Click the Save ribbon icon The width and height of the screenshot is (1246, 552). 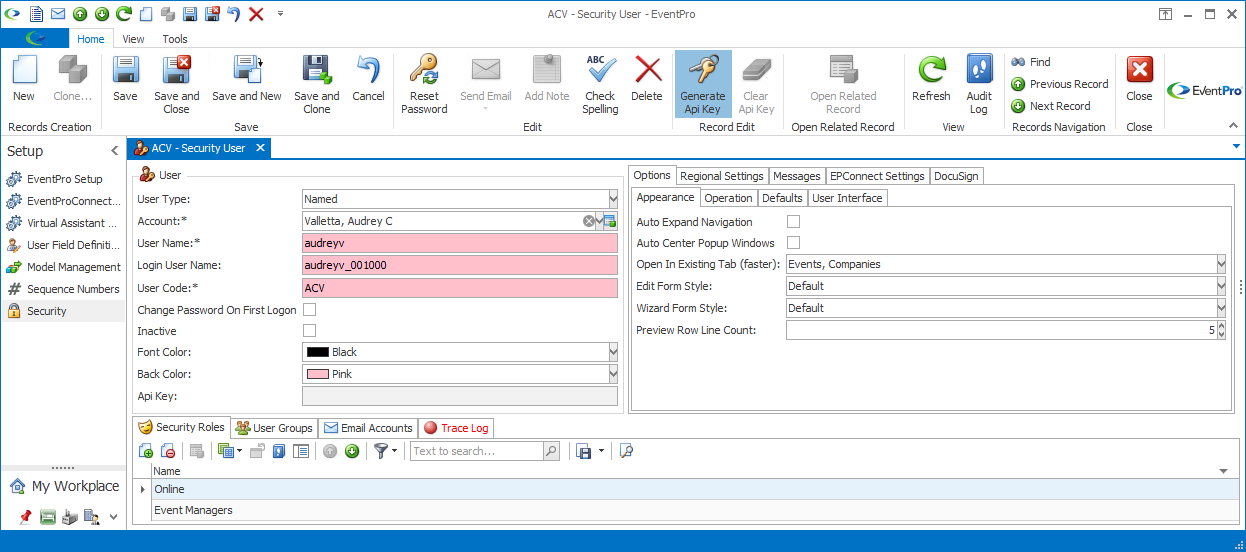click(x=125, y=70)
